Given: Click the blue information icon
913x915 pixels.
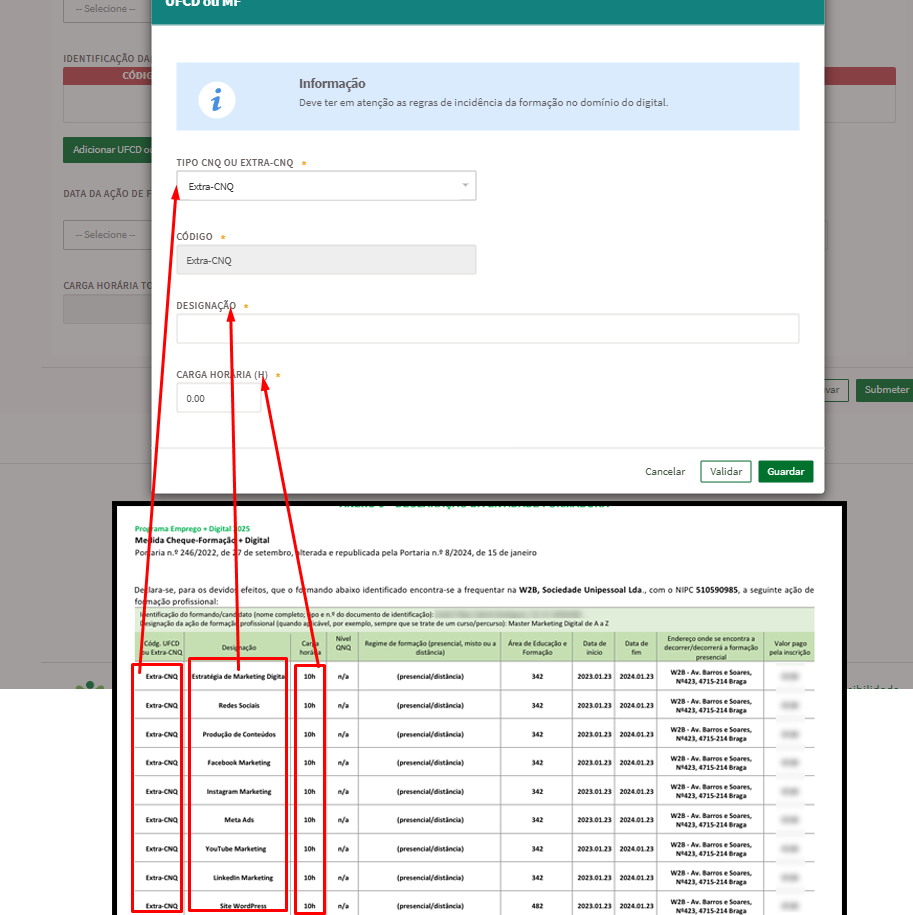Looking at the screenshot, I should click(x=217, y=99).
